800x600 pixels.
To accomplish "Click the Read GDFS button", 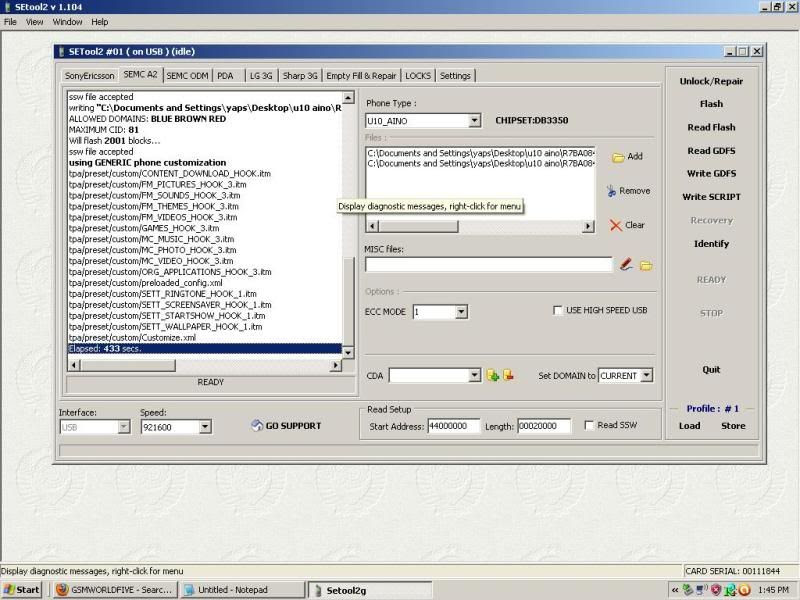I will (711, 151).
